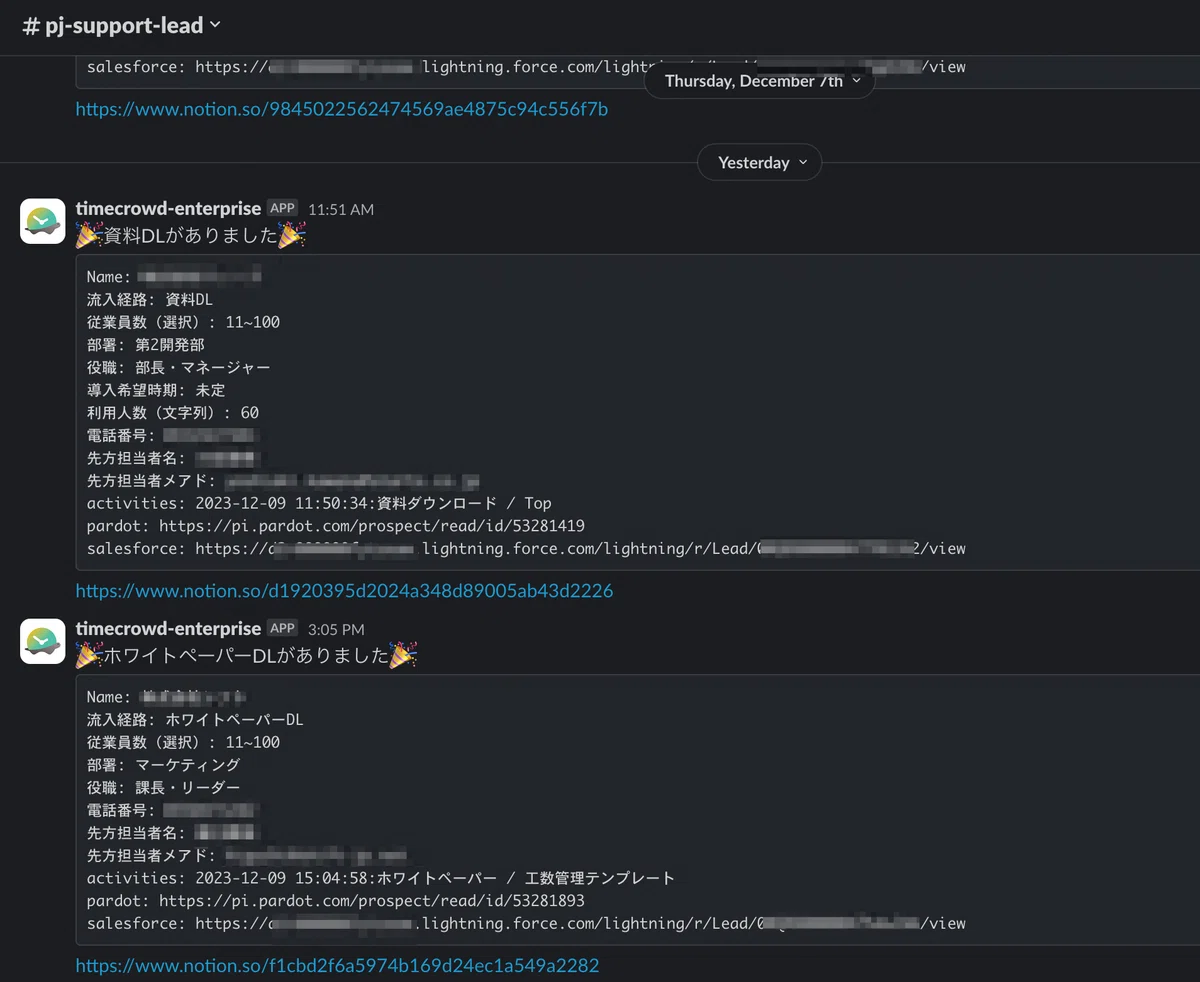This screenshot has height=982, width=1200.
Task: Open Notion link ending c556f7b
Action: tap(342, 109)
